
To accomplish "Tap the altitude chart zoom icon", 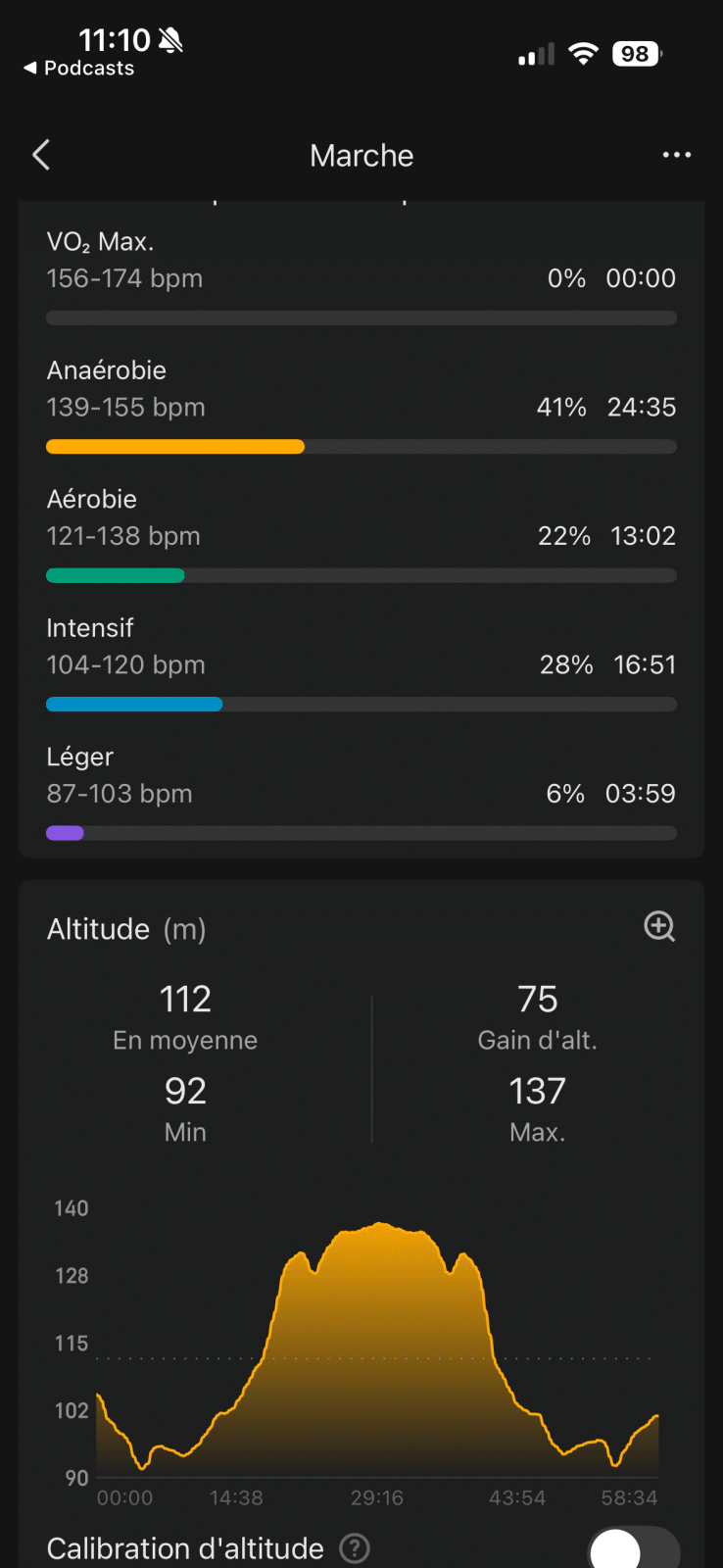I will pyautogui.click(x=659, y=926).
